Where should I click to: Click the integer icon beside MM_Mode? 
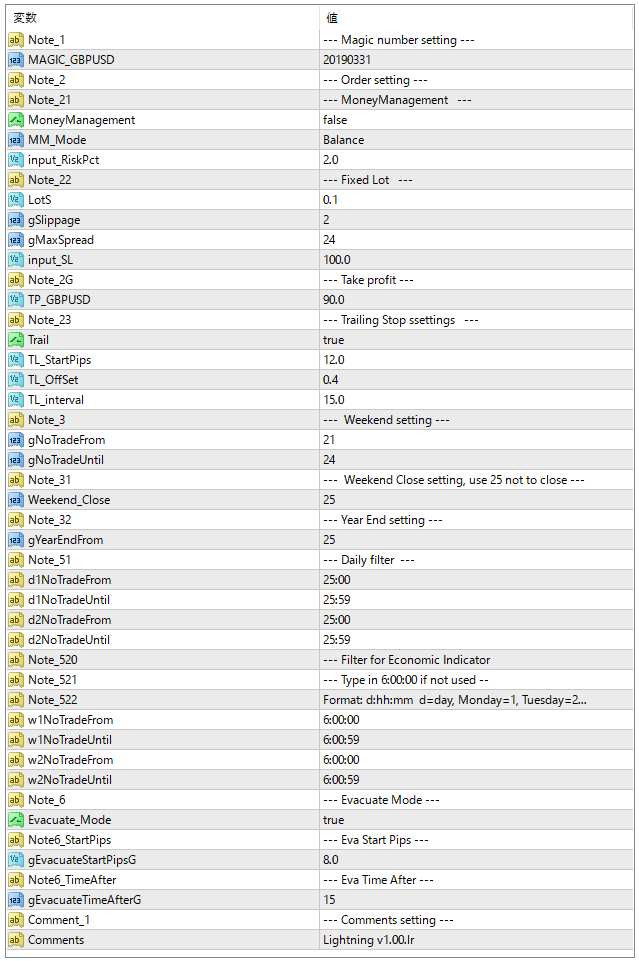(x=16, y=140)
